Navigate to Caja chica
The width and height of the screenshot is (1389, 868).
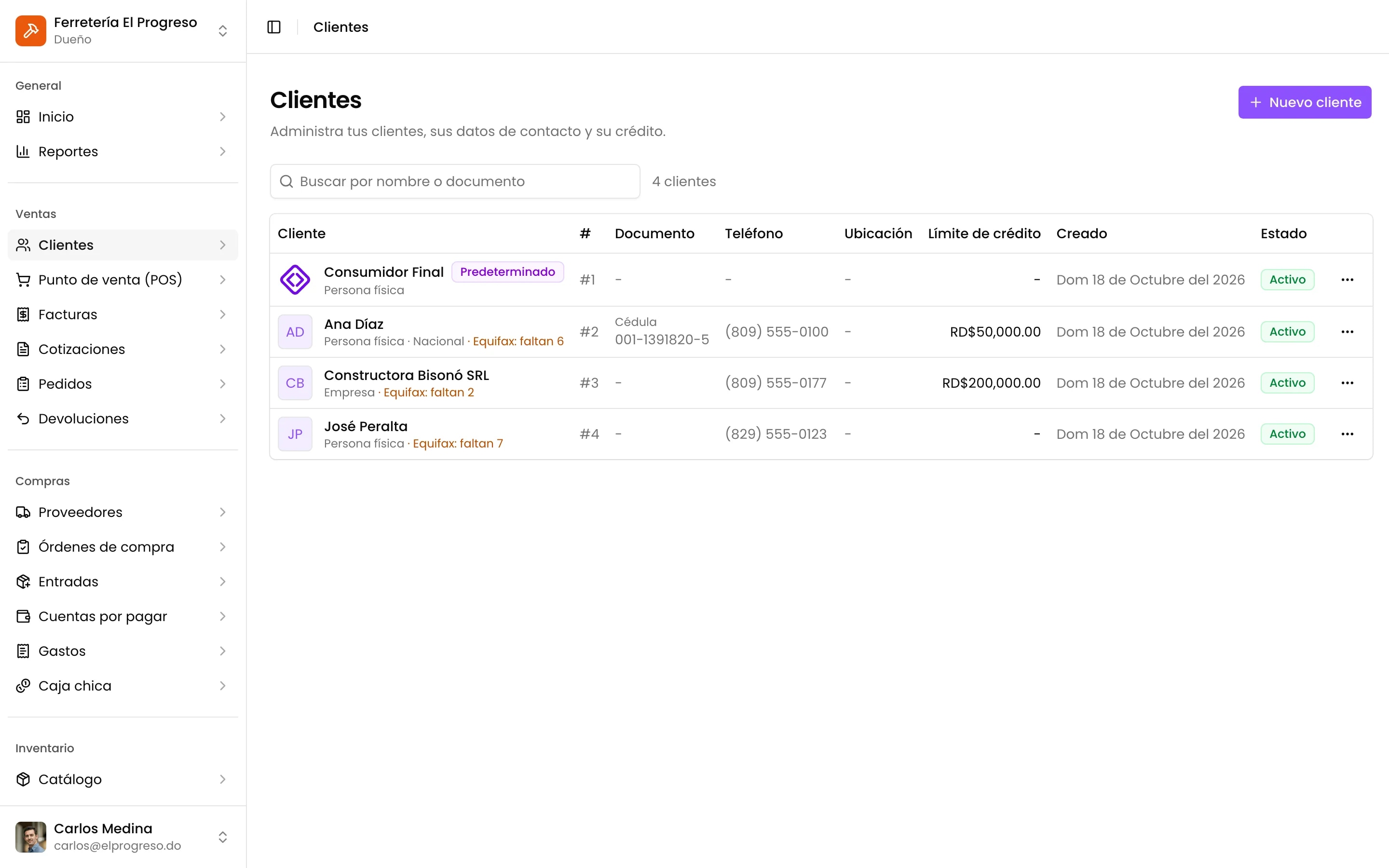pyautogui.click(x=123, y=686)
